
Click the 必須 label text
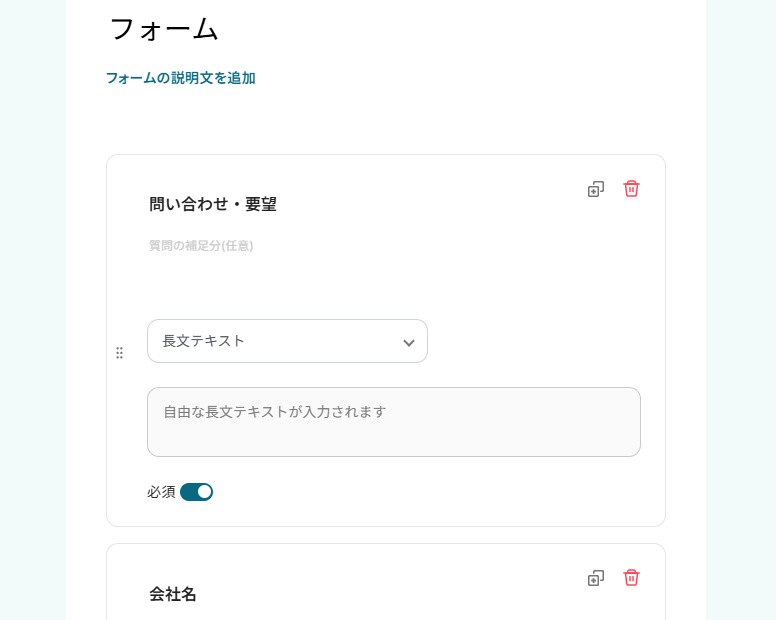coord(161,492)
